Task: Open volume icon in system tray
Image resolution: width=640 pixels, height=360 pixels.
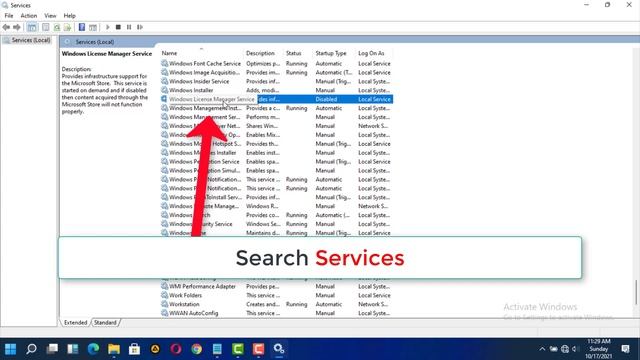Action: (576, 349)
